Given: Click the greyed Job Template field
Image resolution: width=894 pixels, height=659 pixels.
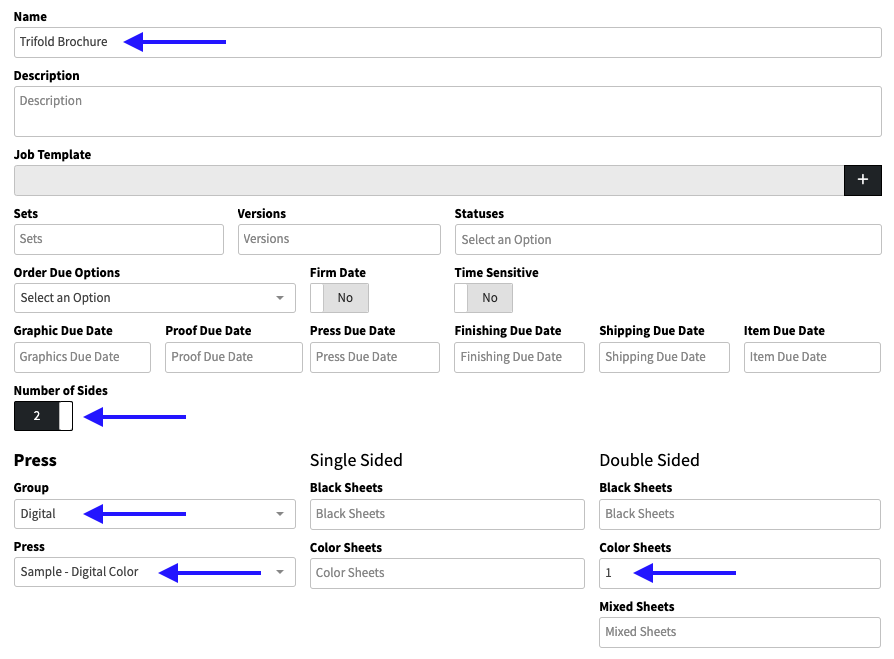Looking at the screenshot, I should [x=429, y=180].
